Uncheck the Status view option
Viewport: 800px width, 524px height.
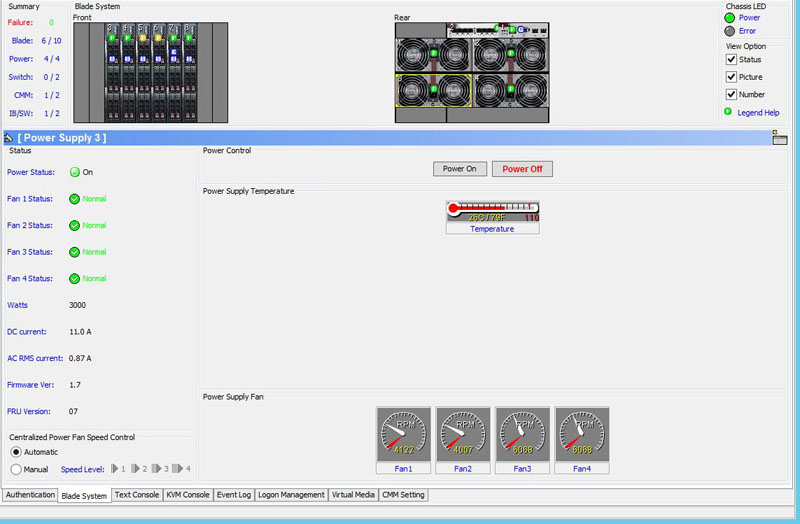pyautogui.click(x=731, y=60)
